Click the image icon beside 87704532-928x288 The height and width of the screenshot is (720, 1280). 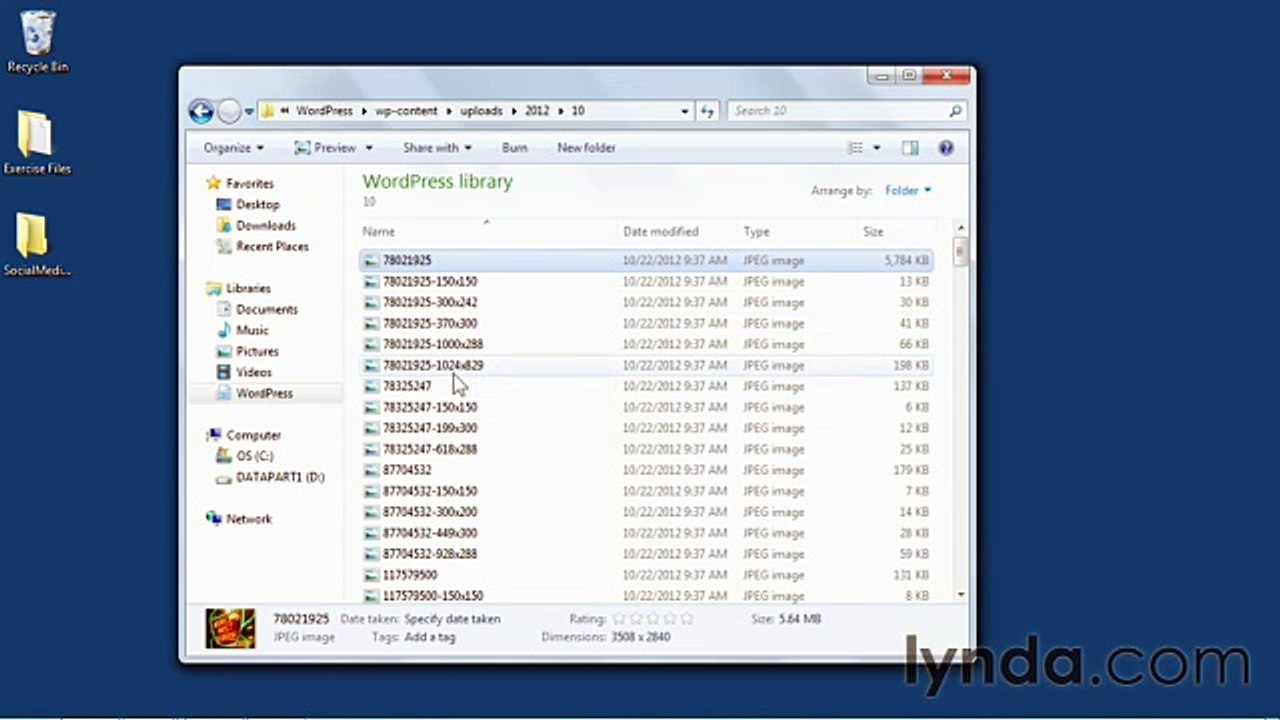pyautogui.click(x=371, y=554)
